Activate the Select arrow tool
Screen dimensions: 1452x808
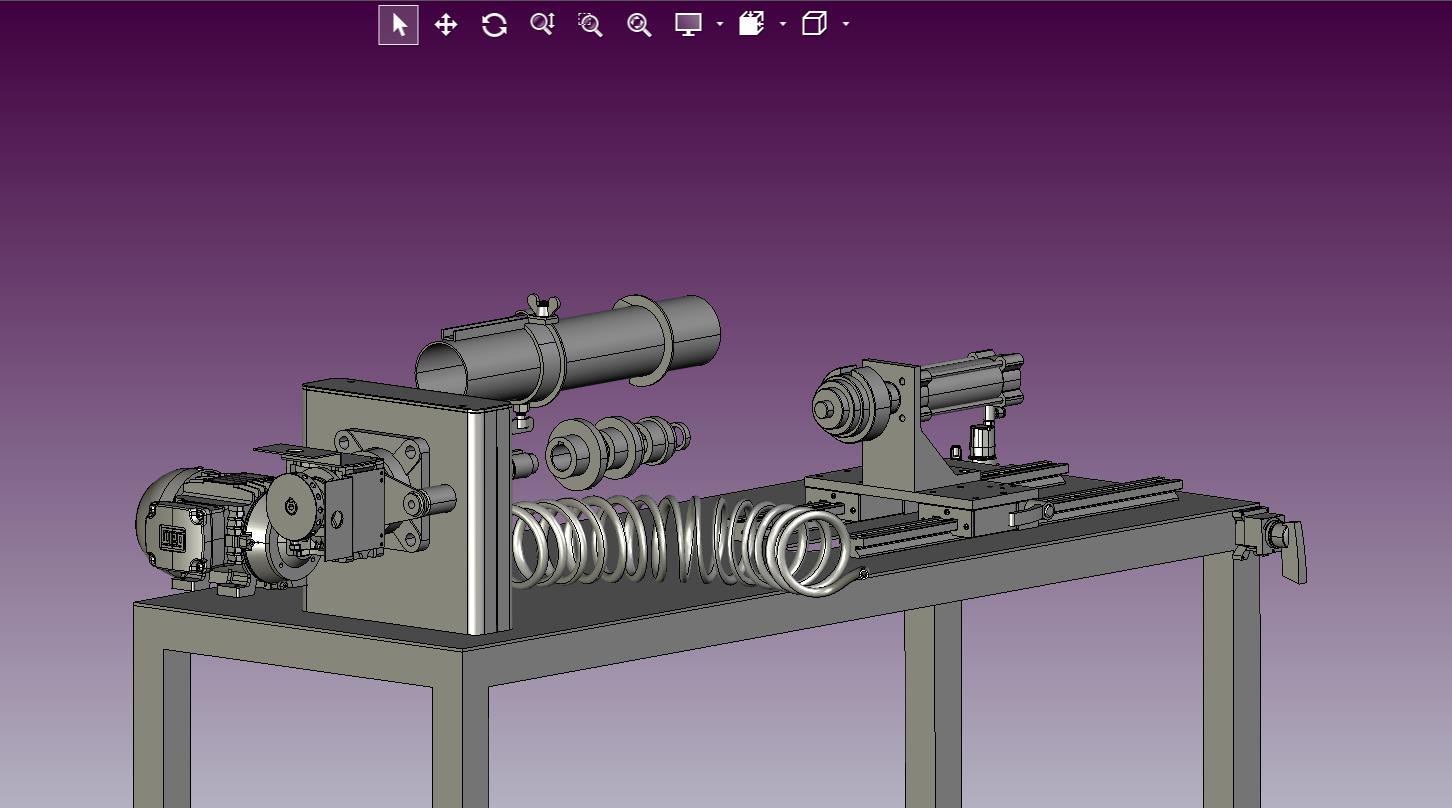pyautogui.click(x=398, y=25)
